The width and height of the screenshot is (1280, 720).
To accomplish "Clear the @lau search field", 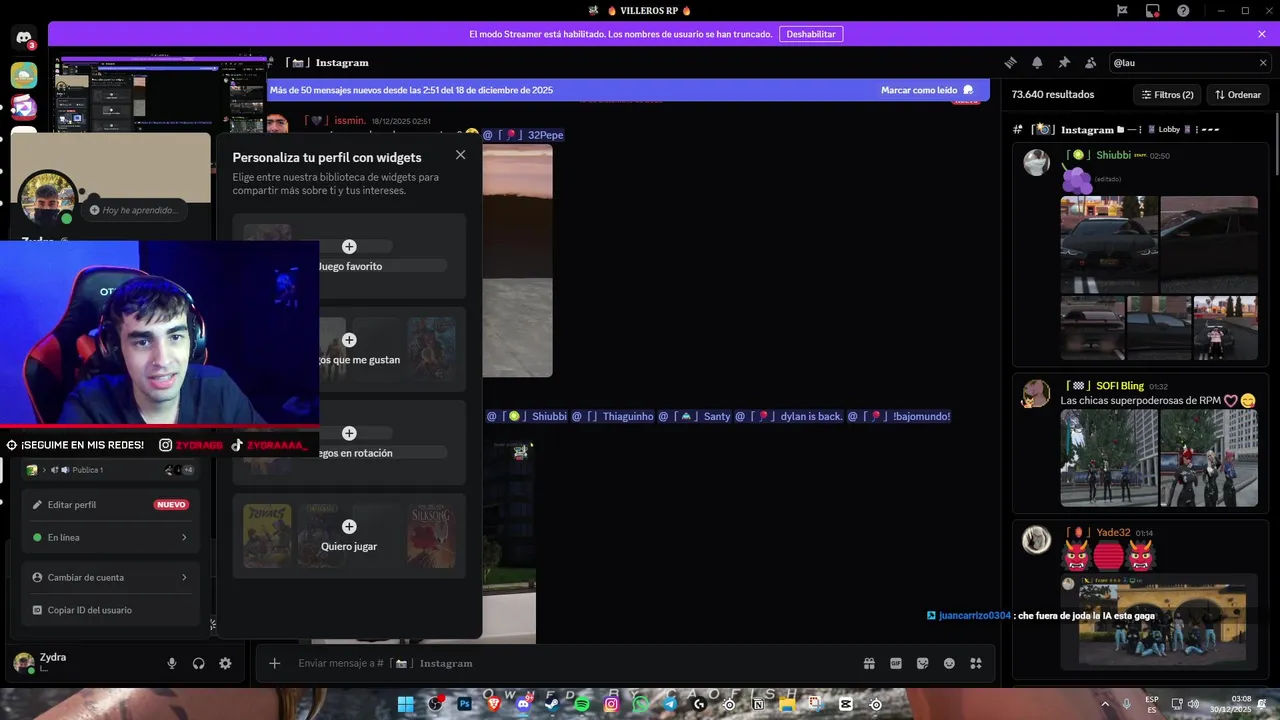I will point(1262,62).
